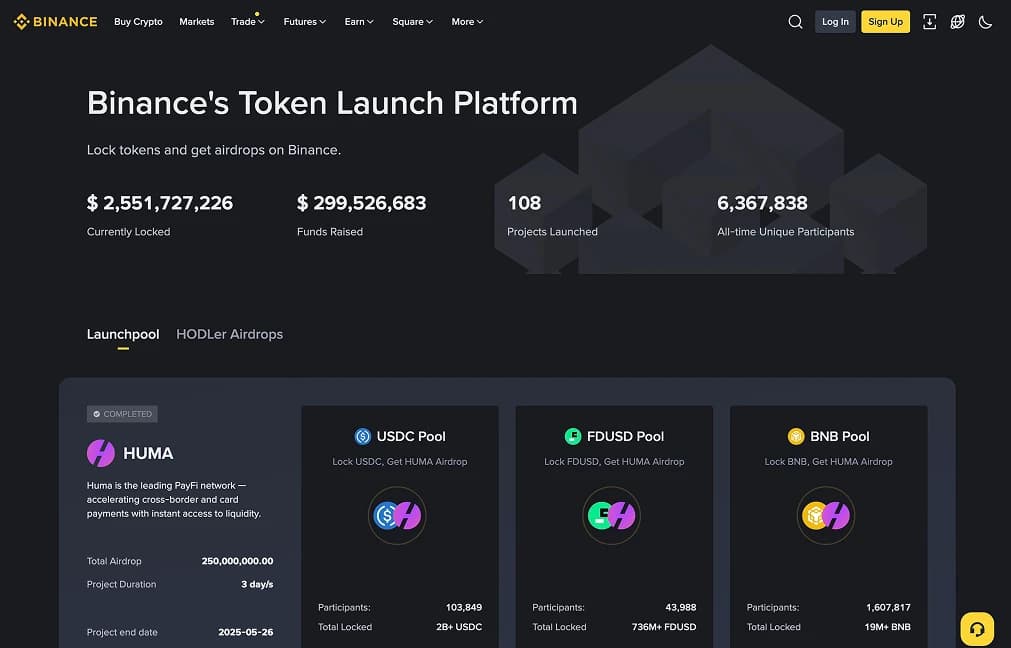Image resolution: width=1011 pixels, height=648 pixels.
Task: Expand the Trade dropdown menu
Action: [248, 22]
